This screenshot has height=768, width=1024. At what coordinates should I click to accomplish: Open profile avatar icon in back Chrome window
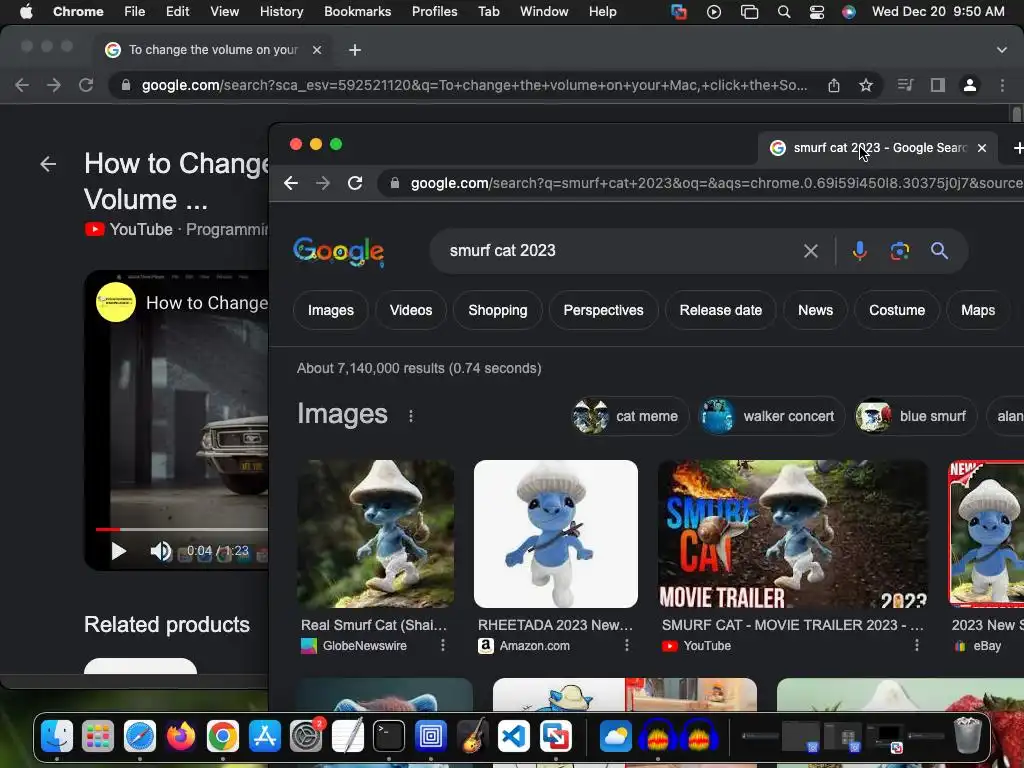click(x=970, y=85)
